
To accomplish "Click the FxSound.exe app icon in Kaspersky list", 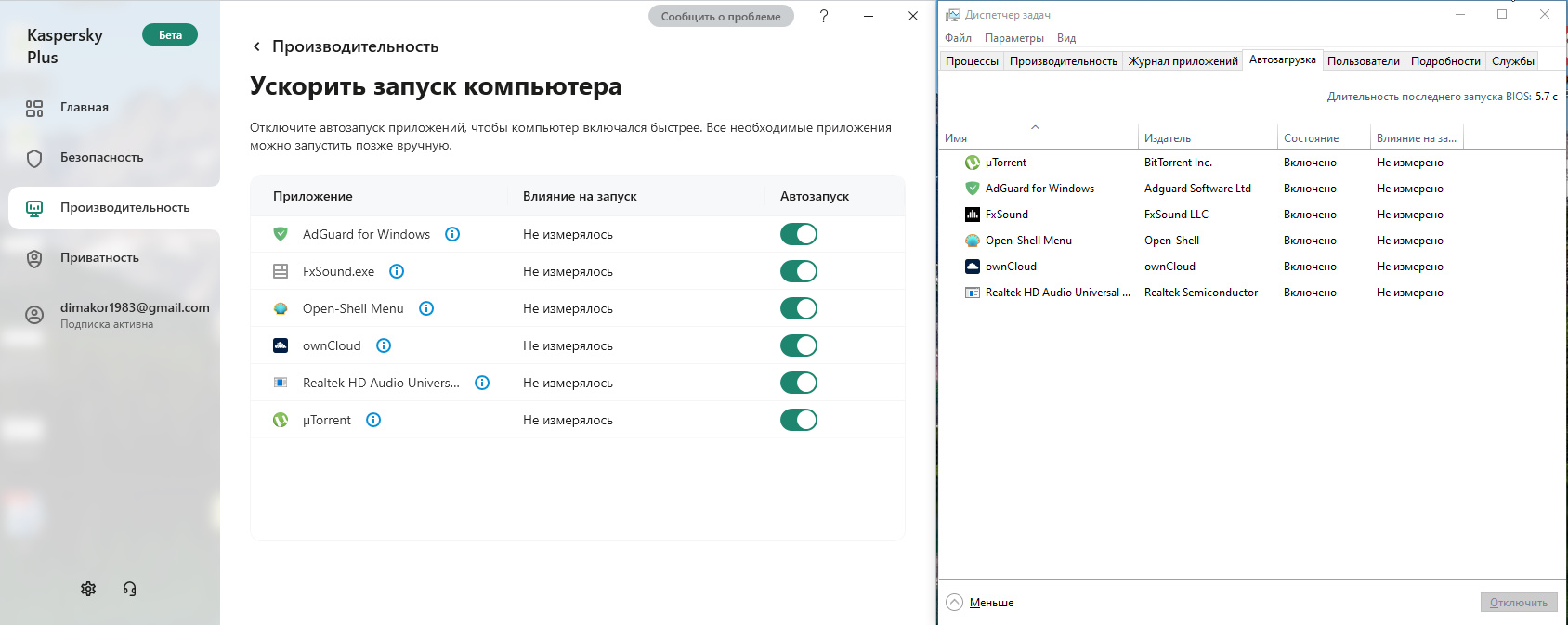I will pyautogui.click(x=281, y=271).
